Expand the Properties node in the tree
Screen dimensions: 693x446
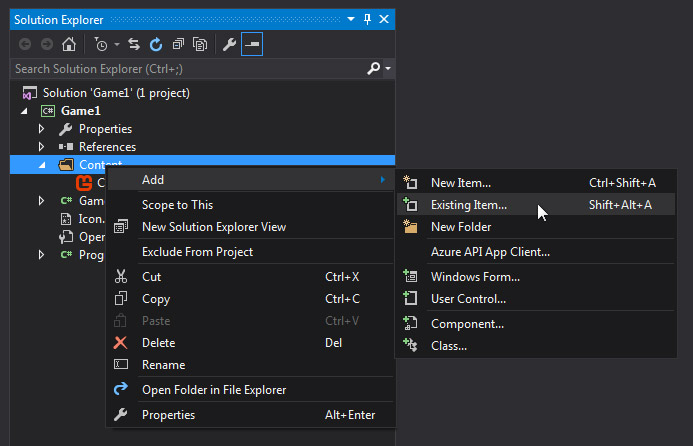(41, 129)
